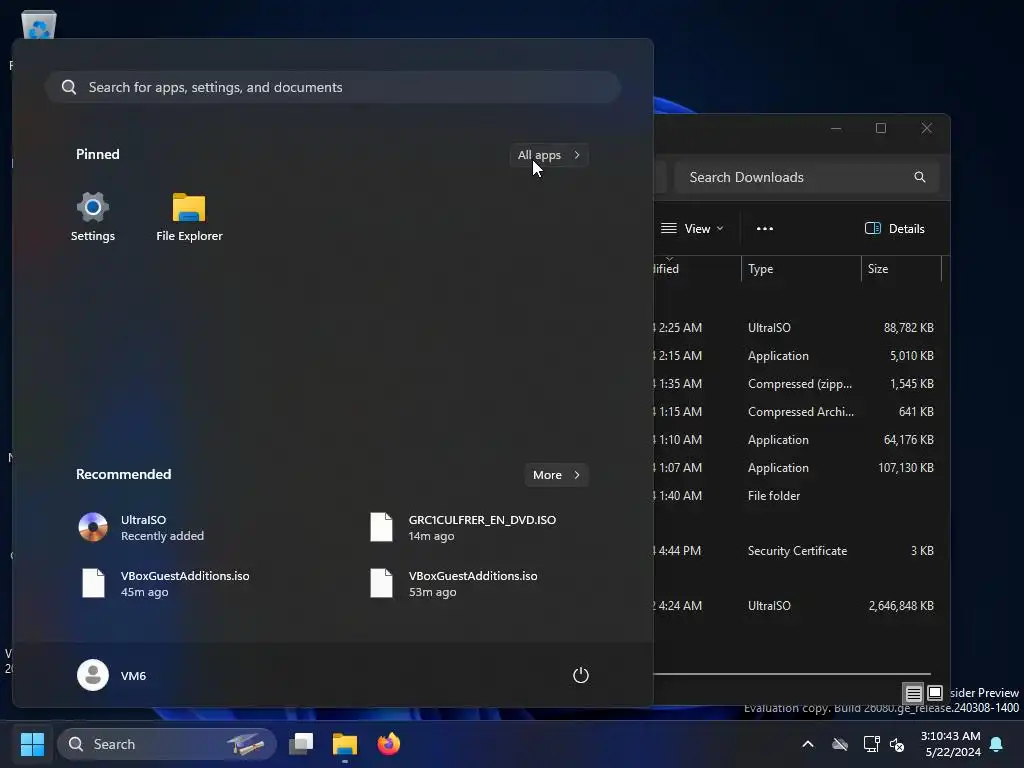Image resolution: width=1024 pixels, height=768 pixels.
Task: Sort by the Type column header
Action: (801, 268)
